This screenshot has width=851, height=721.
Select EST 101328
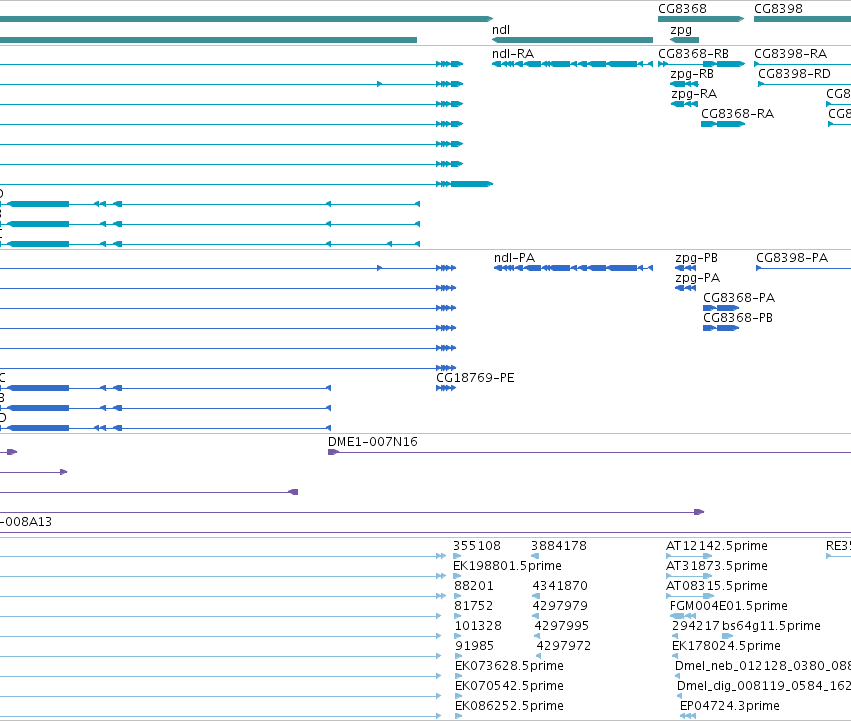[x=458, y=636]
